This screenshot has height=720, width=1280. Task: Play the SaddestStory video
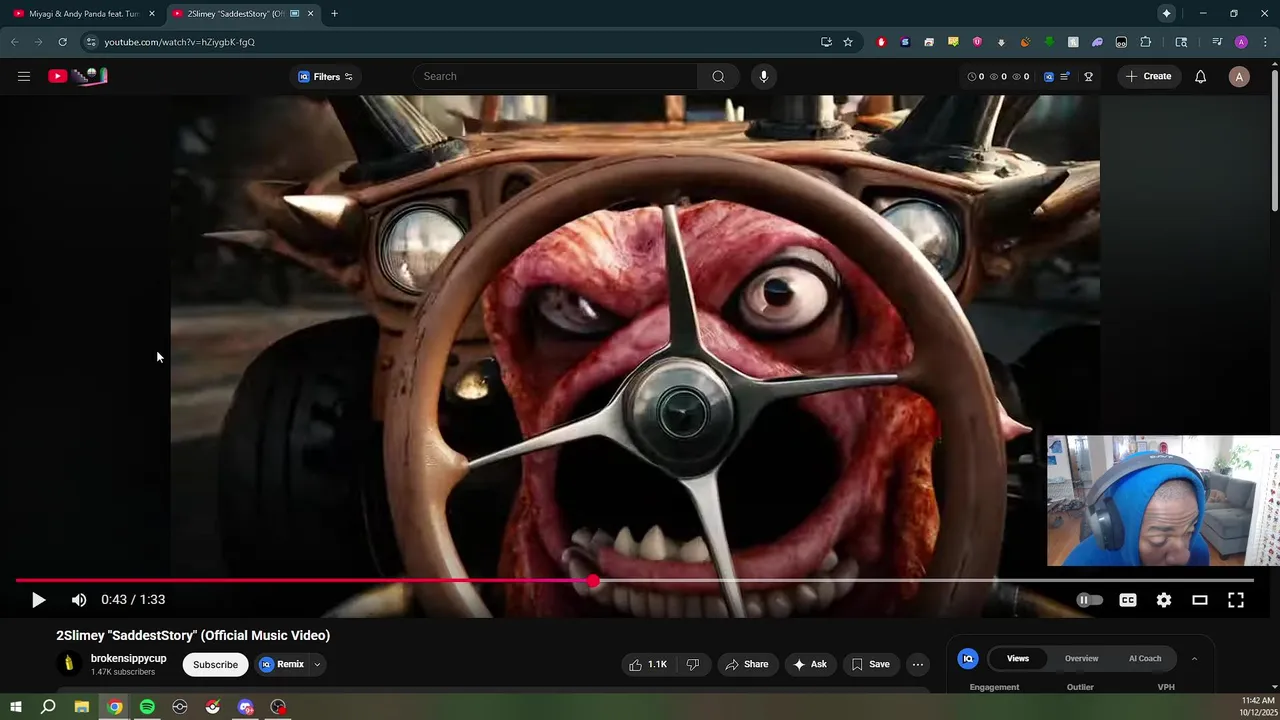38,600
